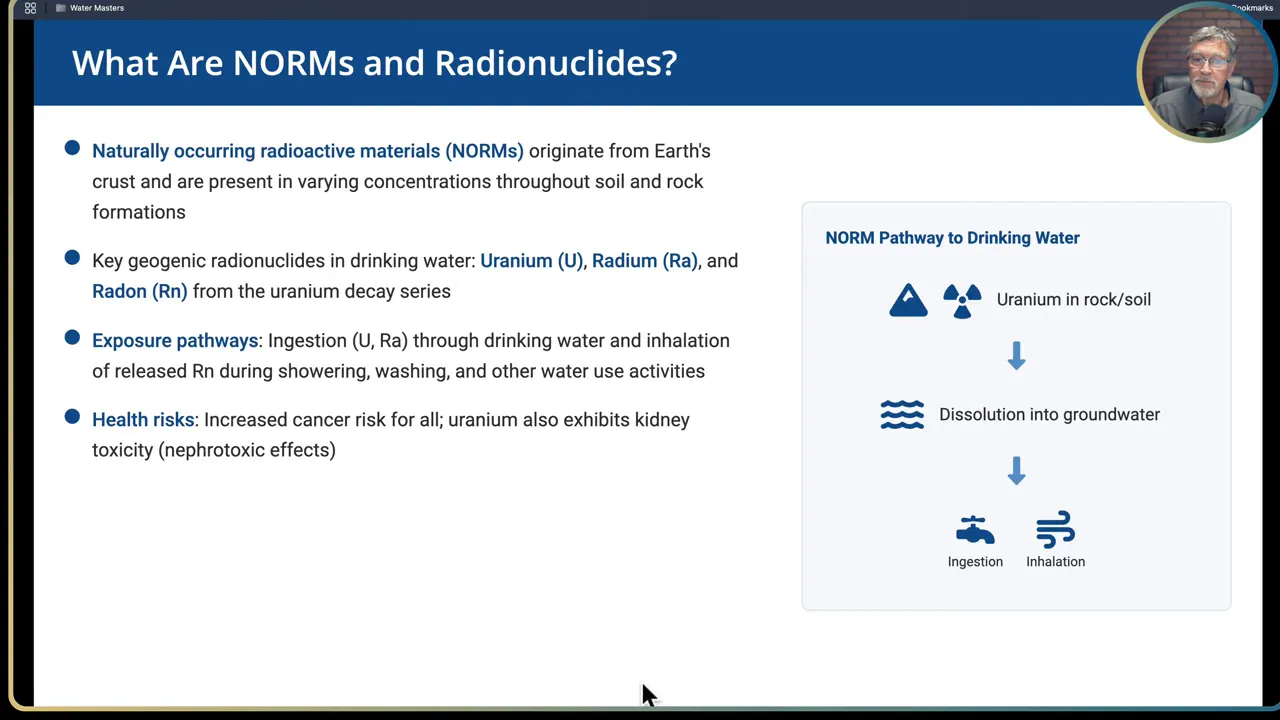Screen dimensions: 1280x720
Task: Select the Water Masters breadcrumb item
Action: [97, 8]
